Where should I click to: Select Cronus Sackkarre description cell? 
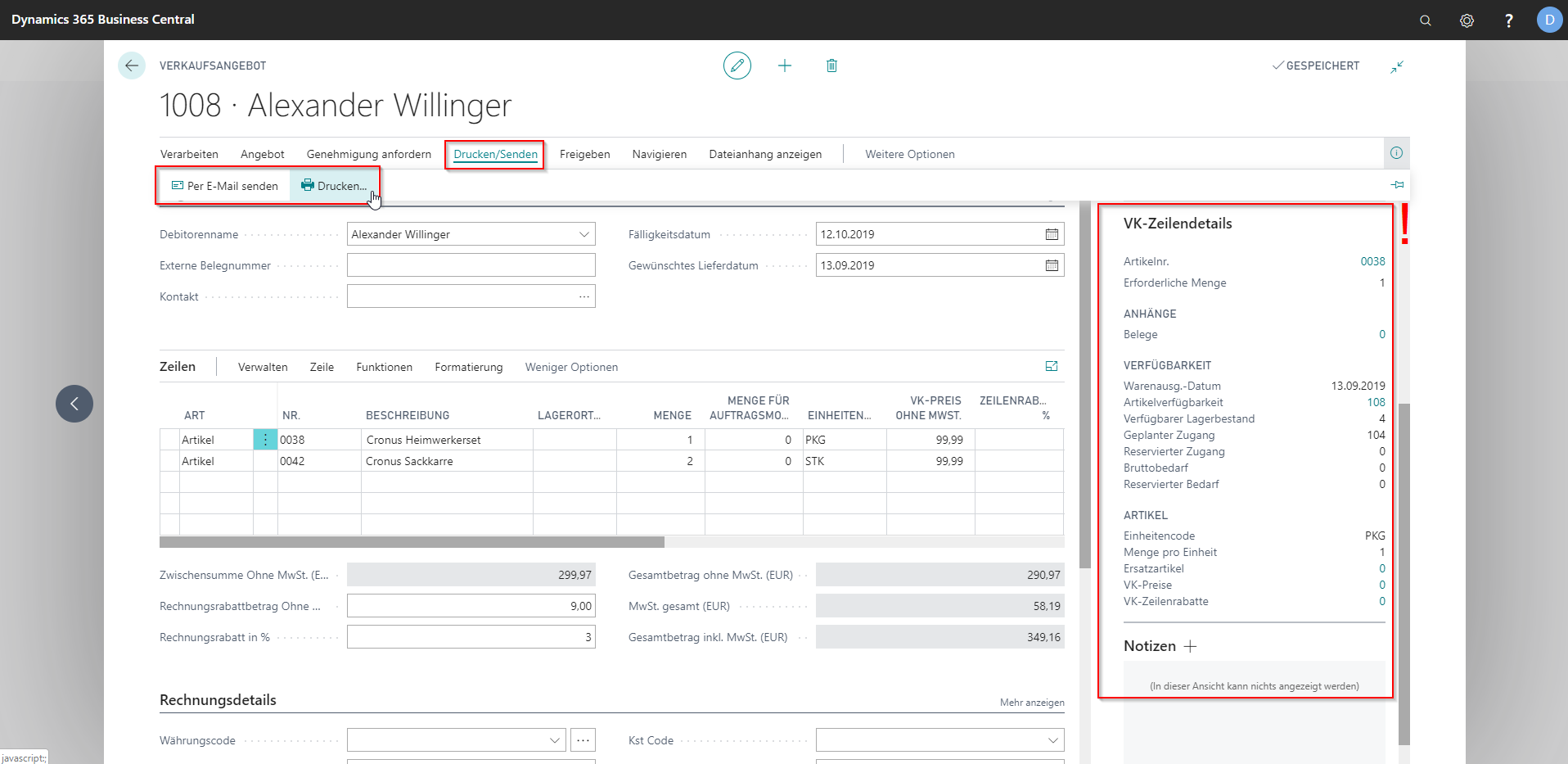point(448,461)
